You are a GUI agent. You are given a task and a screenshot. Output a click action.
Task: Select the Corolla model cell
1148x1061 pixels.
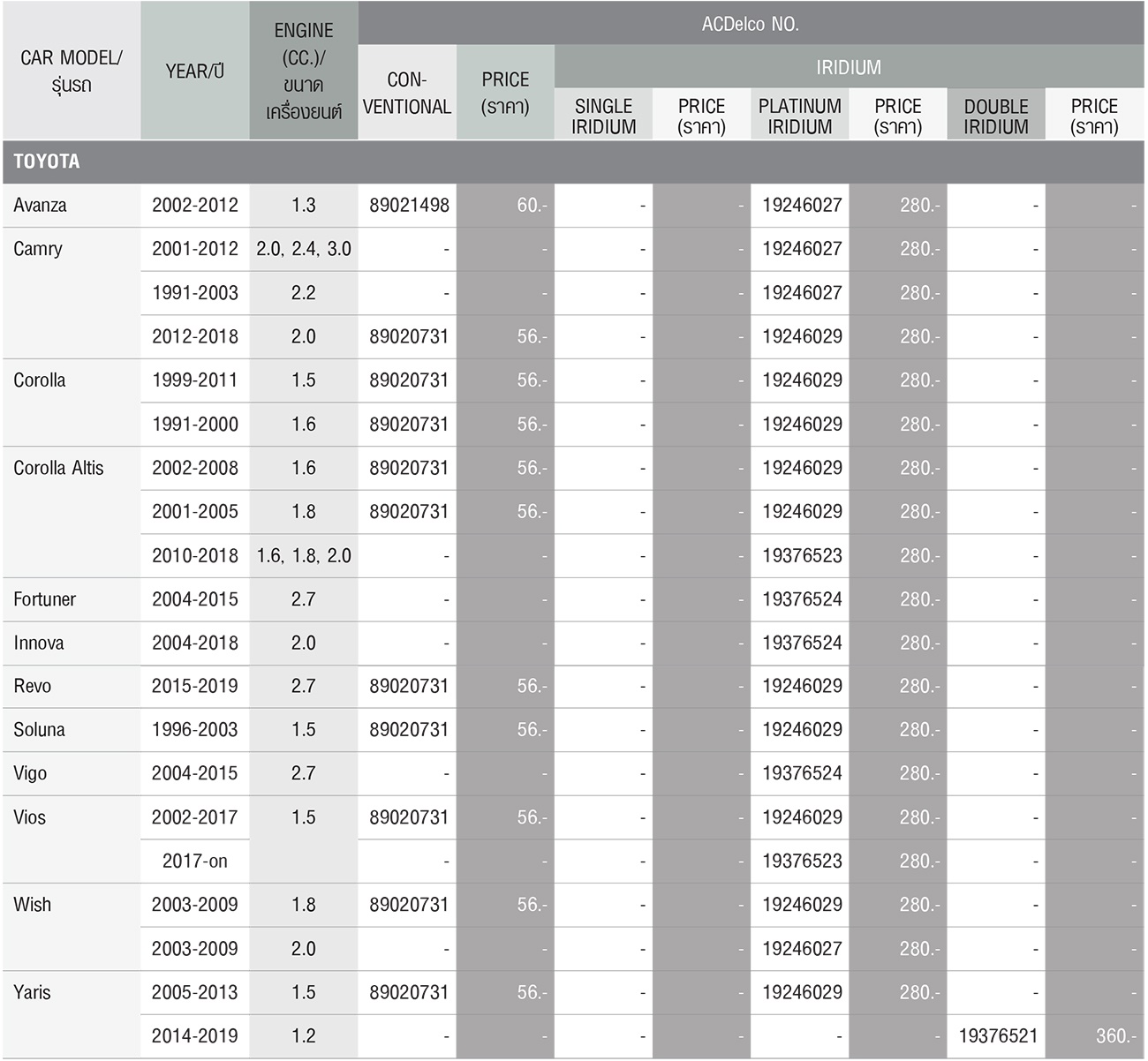(x=72, y=403)
